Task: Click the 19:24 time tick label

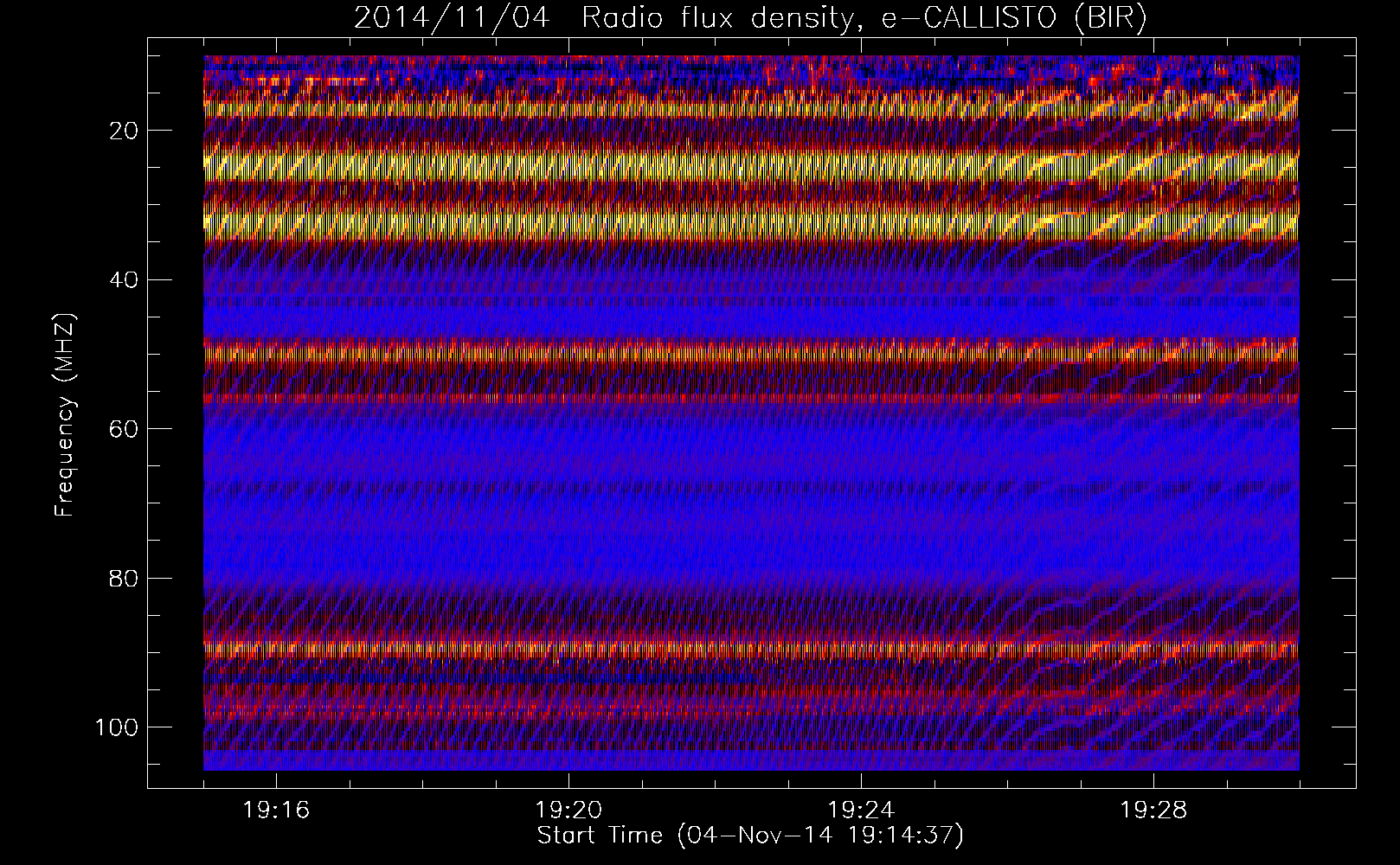Action: tap(861, 811)
